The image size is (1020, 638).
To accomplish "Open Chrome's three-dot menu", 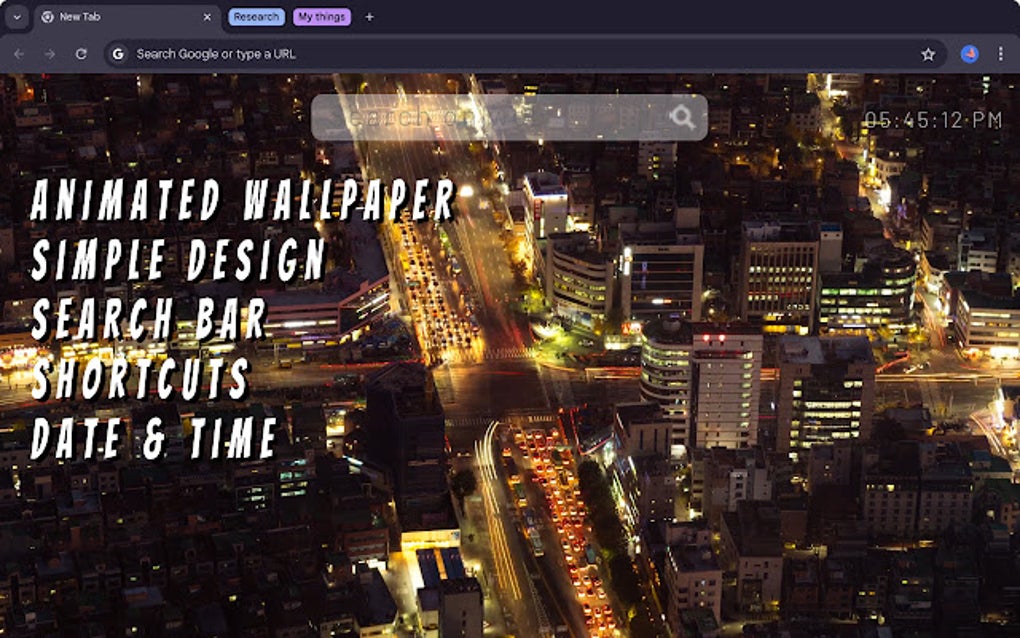I will click(999, 53).
